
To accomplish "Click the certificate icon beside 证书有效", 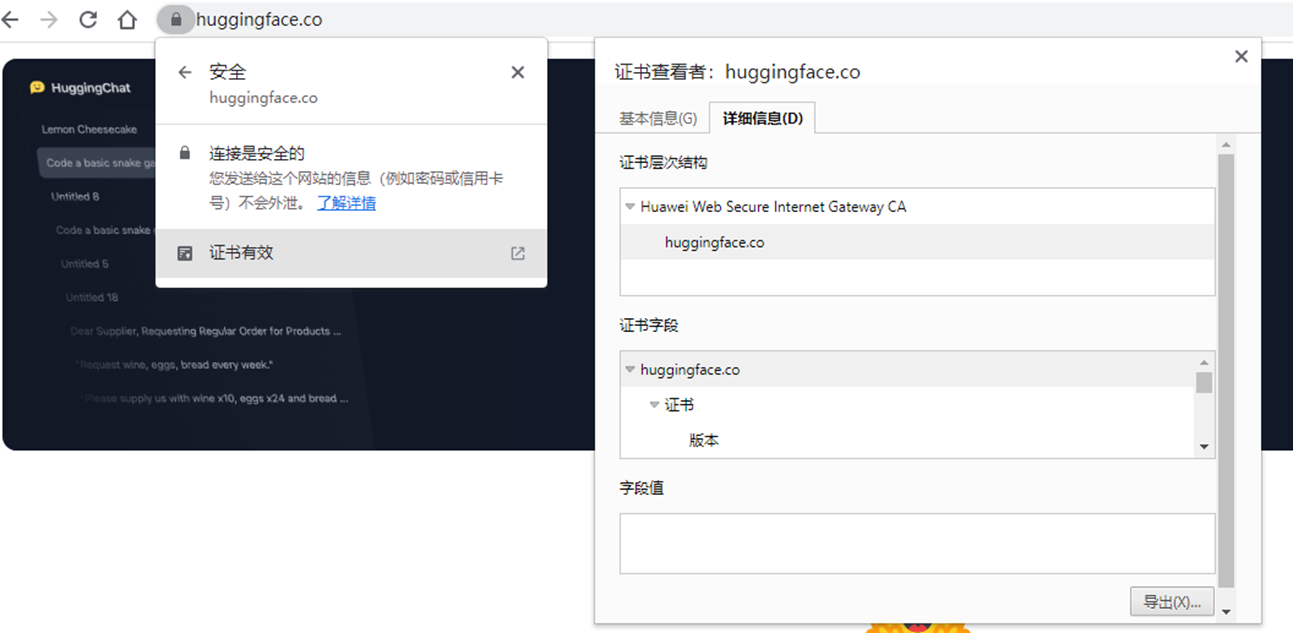I will tap(184, 253).
